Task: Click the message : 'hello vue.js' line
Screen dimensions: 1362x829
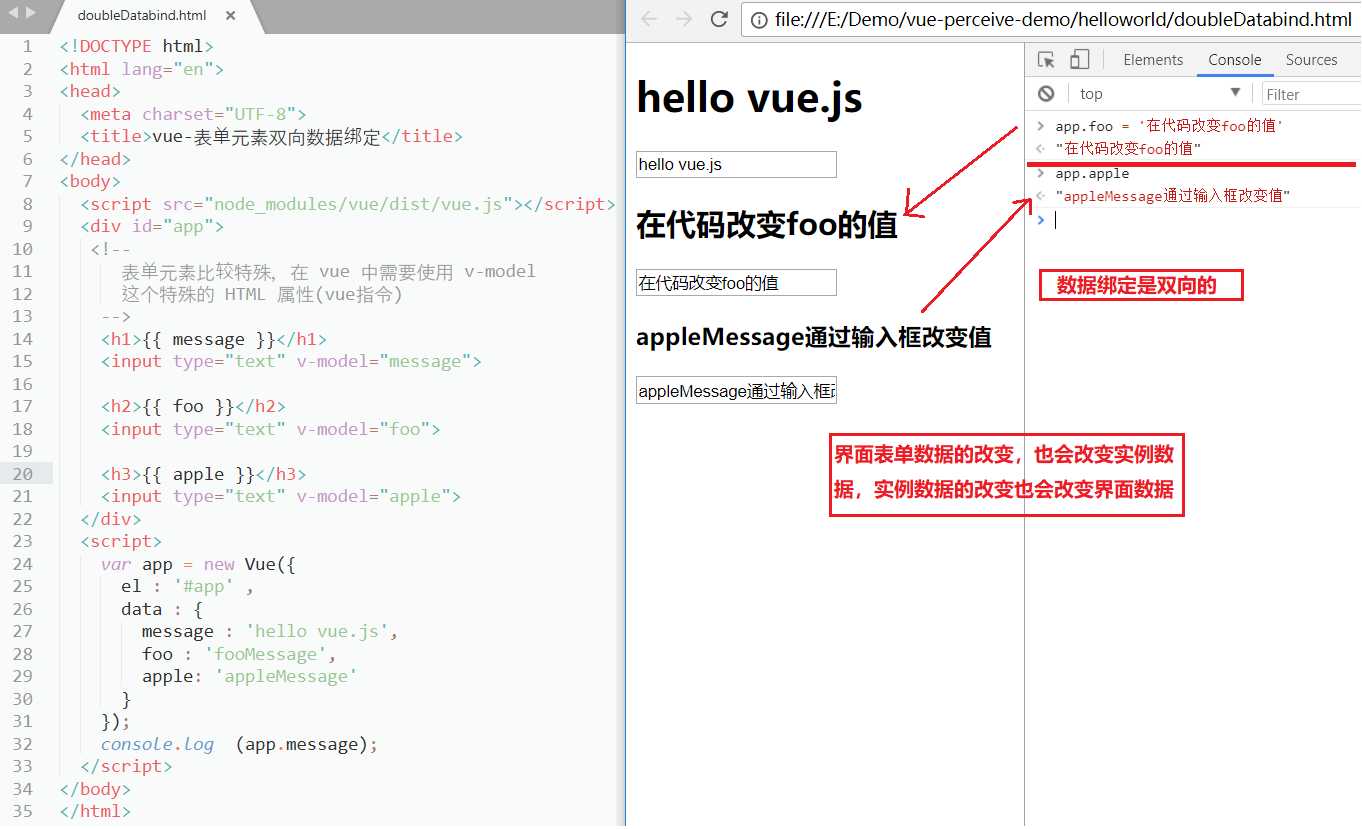Action: 270,631
